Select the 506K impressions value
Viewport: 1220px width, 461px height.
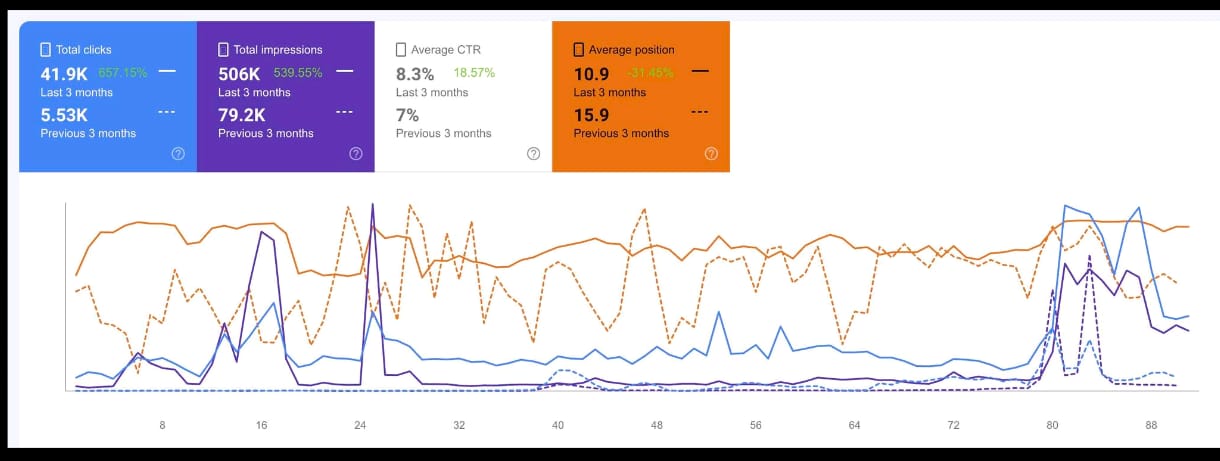(x=240, y=73)
